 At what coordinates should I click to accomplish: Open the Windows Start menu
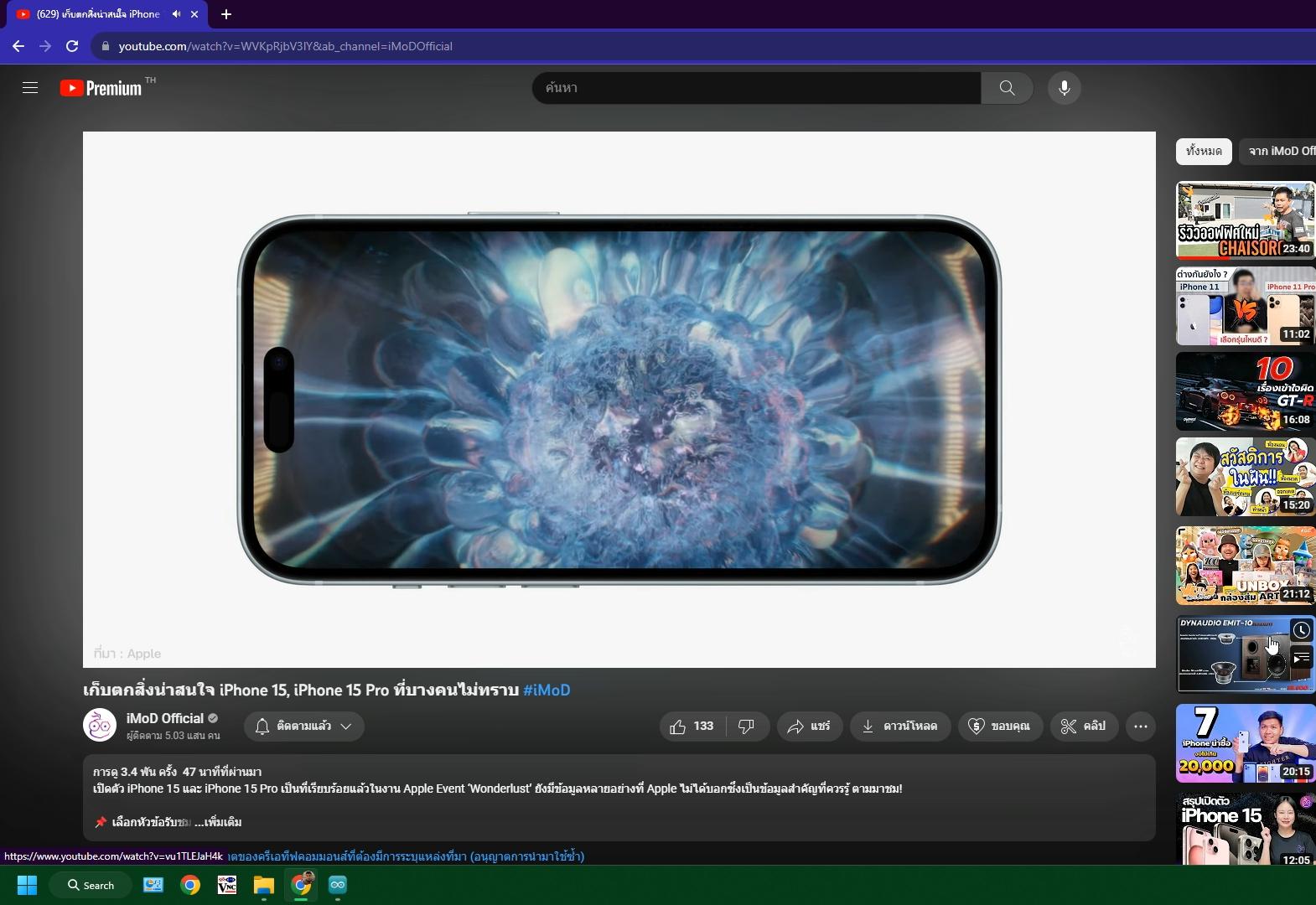click(27, 885)
